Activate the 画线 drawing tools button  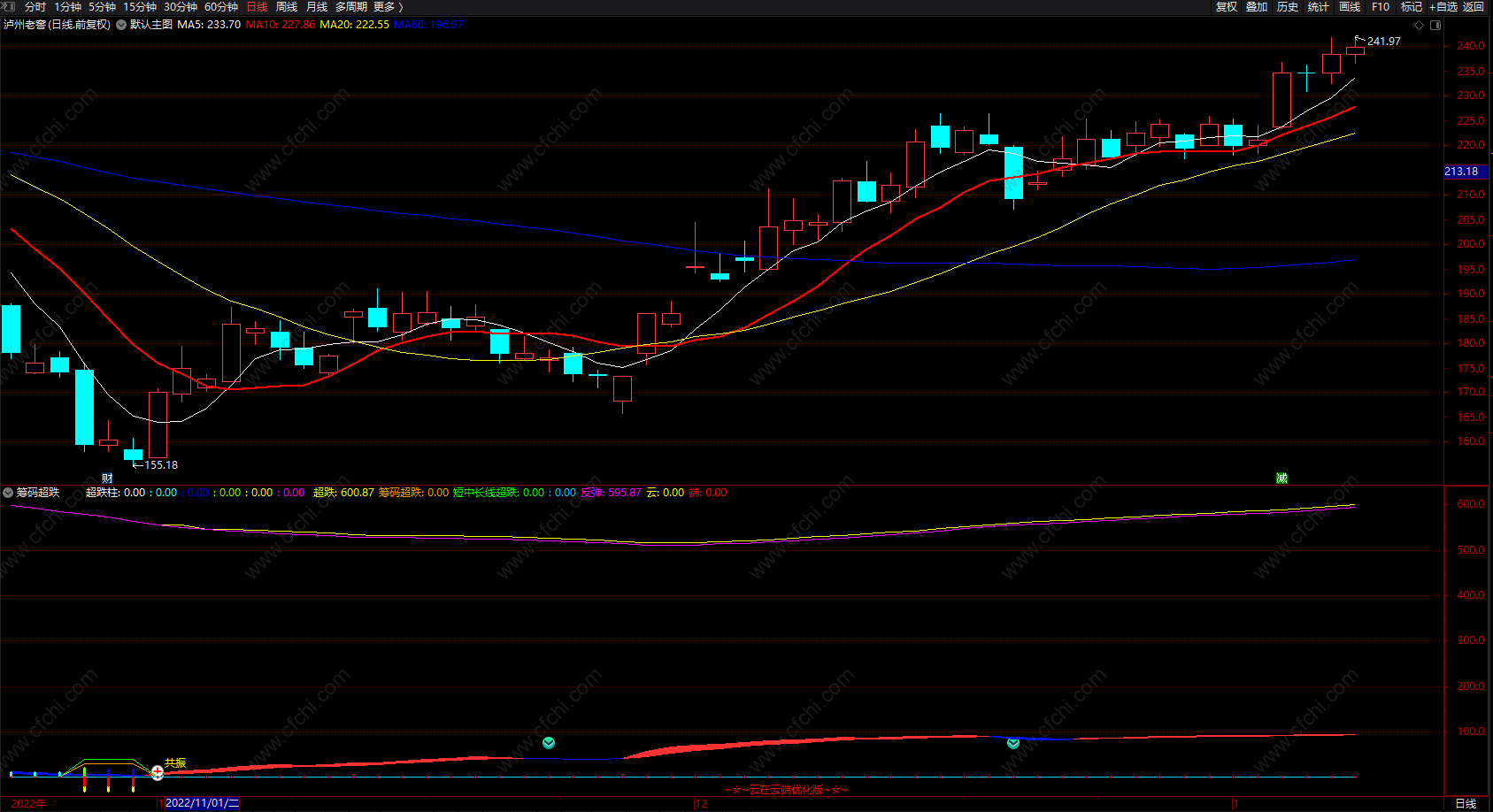pos(1350,7)
